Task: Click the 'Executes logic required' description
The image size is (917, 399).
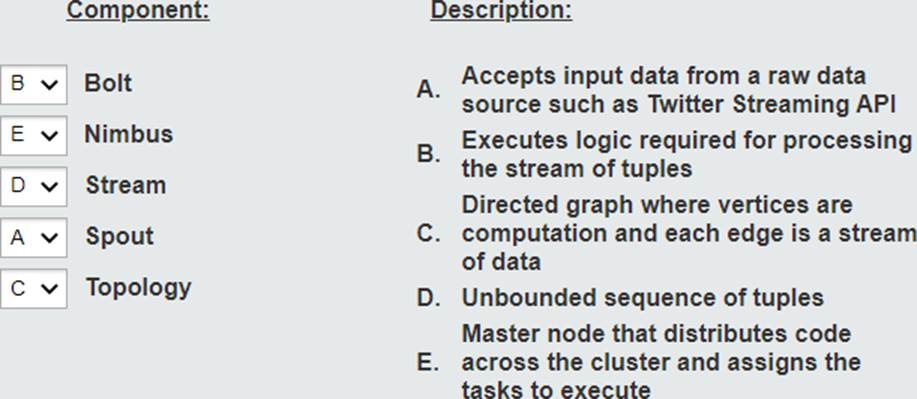Action: (x=687, y=154)
